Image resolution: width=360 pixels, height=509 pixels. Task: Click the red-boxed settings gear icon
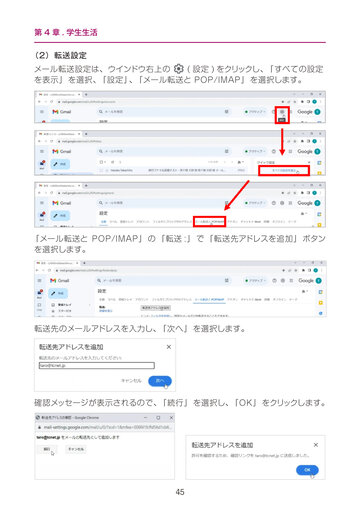pyautogui.click(x=282, y=112)
